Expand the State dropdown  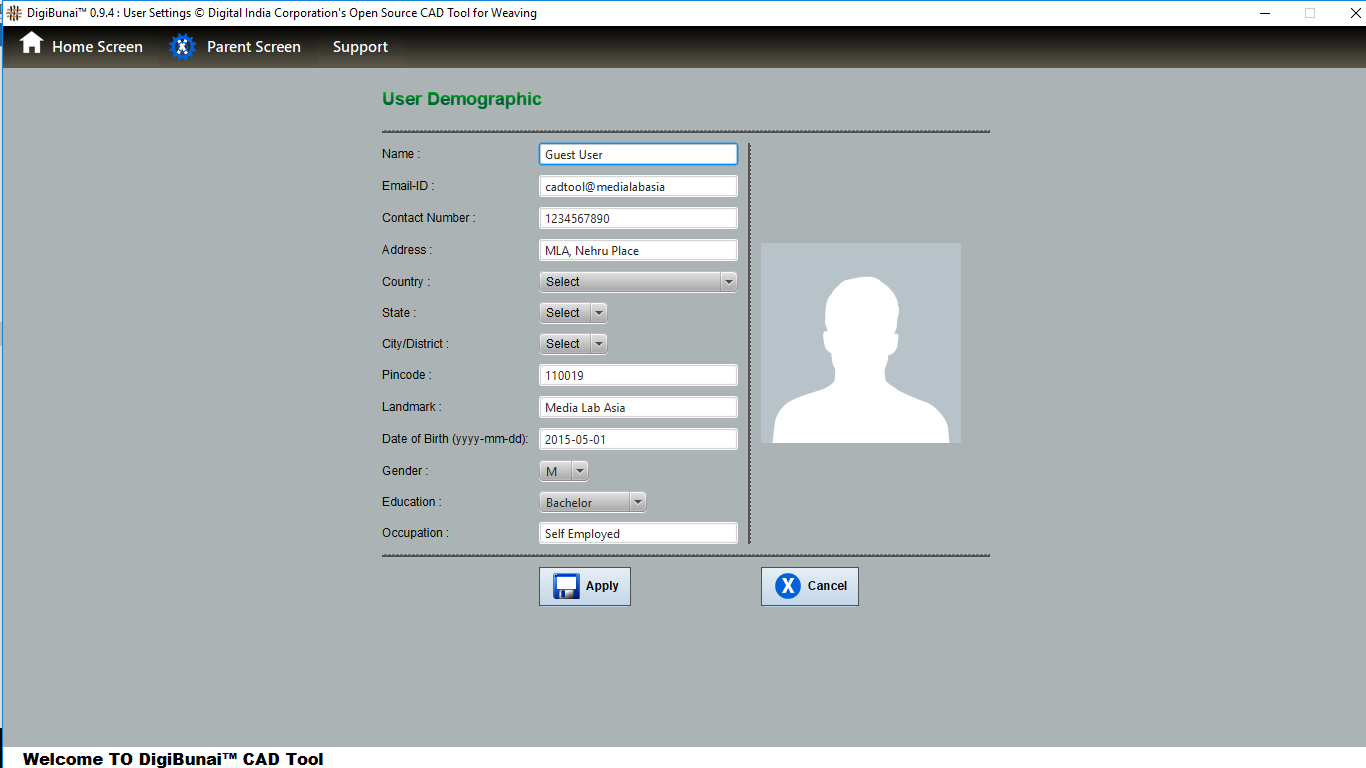tap(573, 313)
